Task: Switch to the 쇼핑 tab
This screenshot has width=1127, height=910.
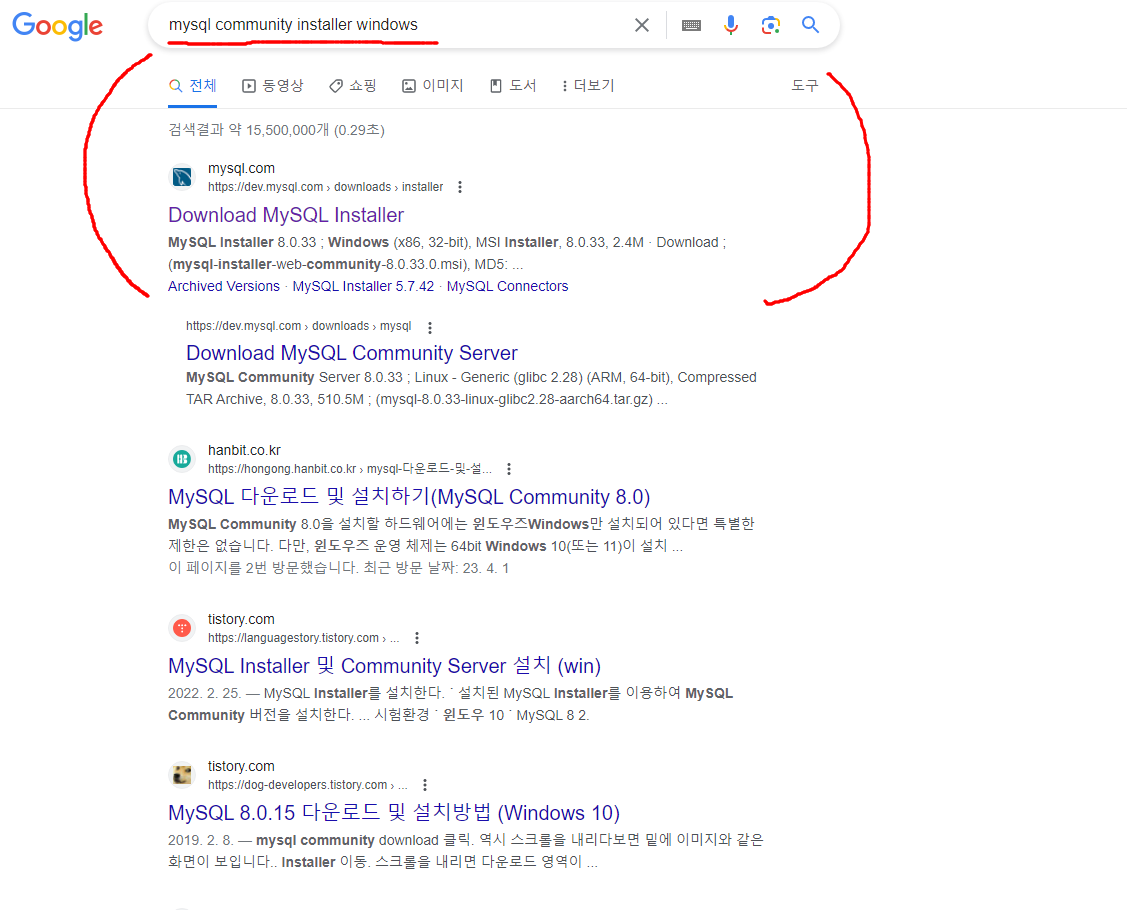Action: pos(352,86)
